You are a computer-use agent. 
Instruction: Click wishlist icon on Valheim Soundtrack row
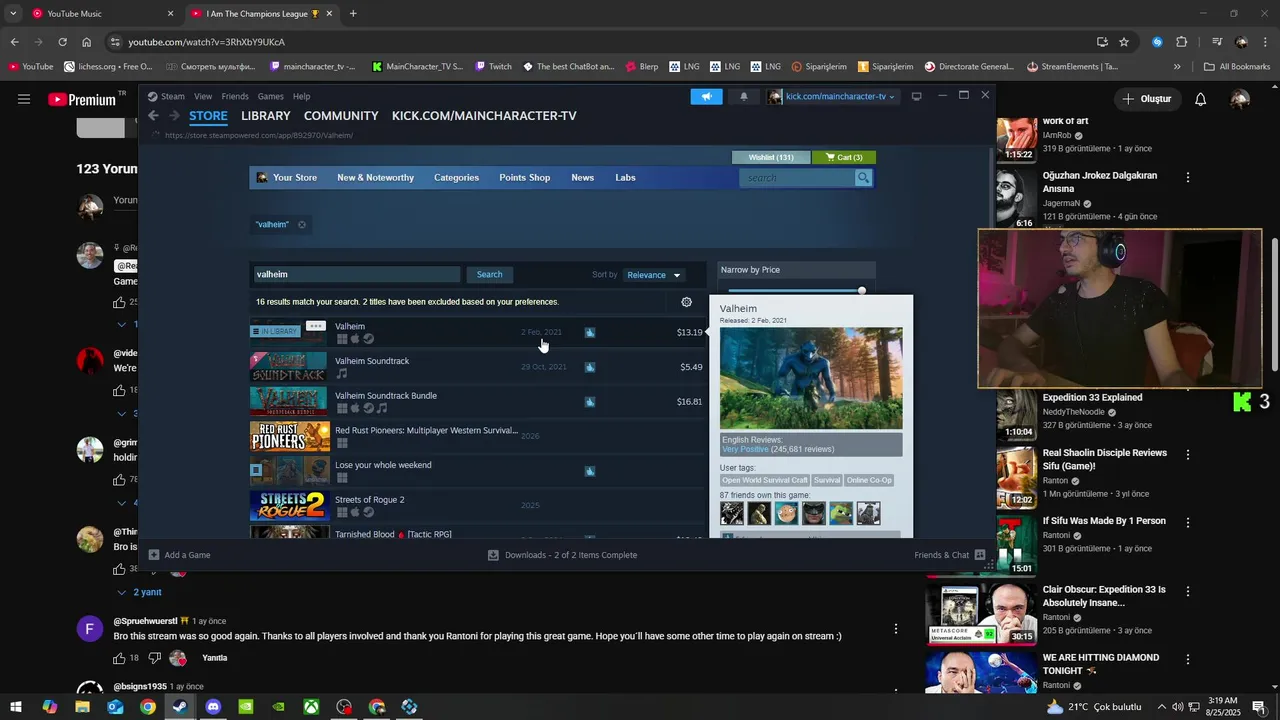coord(590,367)
